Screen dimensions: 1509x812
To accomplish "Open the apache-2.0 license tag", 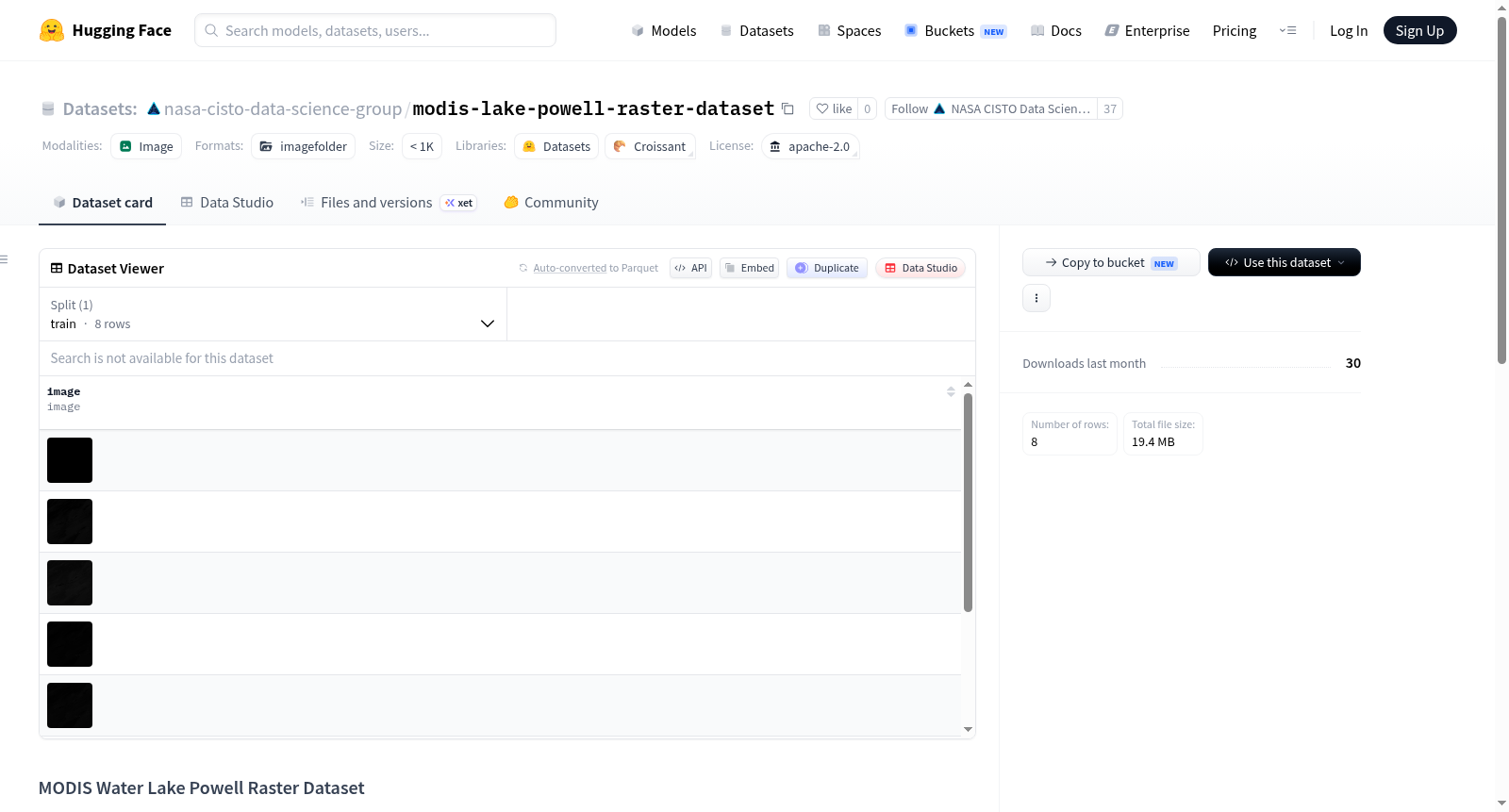I will (x=810, y=146).
